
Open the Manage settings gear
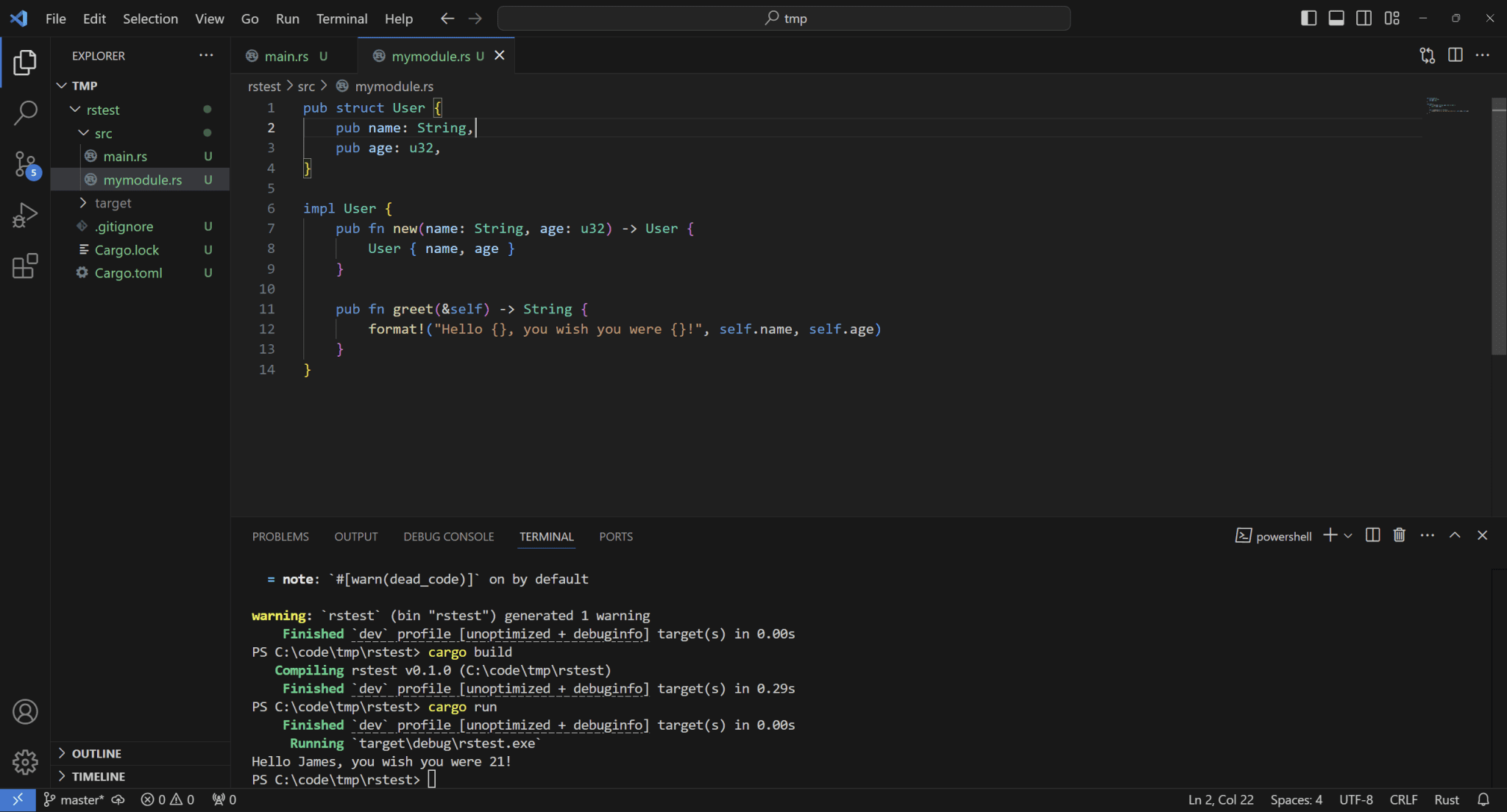(26, 762)
